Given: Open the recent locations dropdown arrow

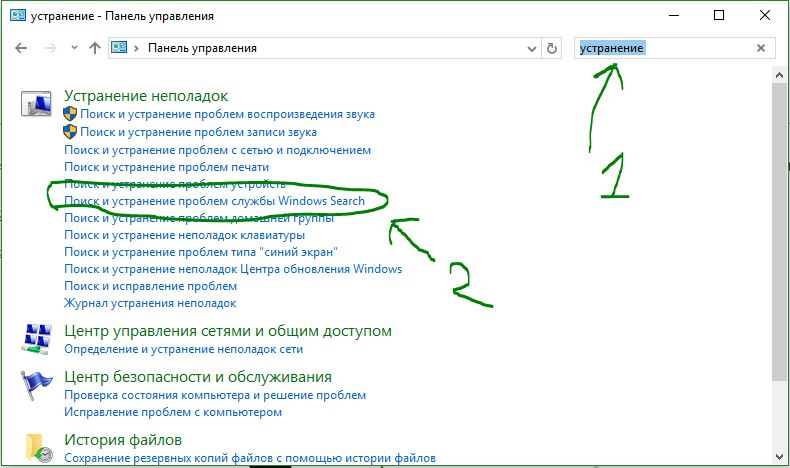Looking at the screenshot, I should pyautogui.click(x=75, y=48).
